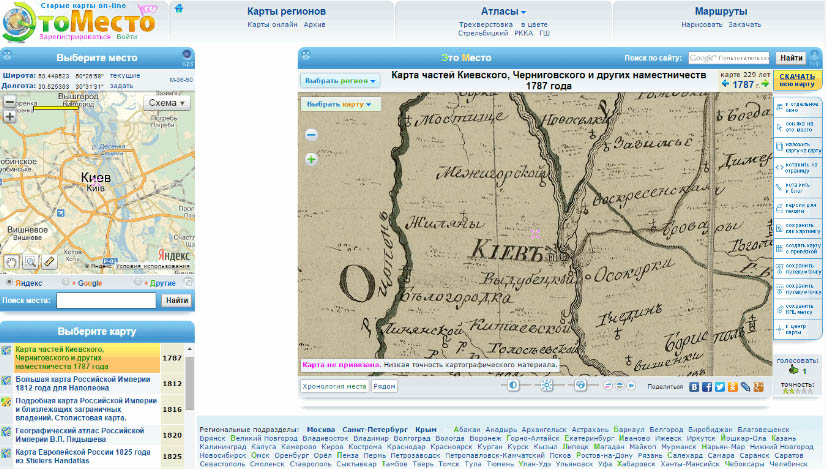Viewport: 826px width, 469px height.
Task: Open Выбрать карту dropdown
Action: [339, 104]
